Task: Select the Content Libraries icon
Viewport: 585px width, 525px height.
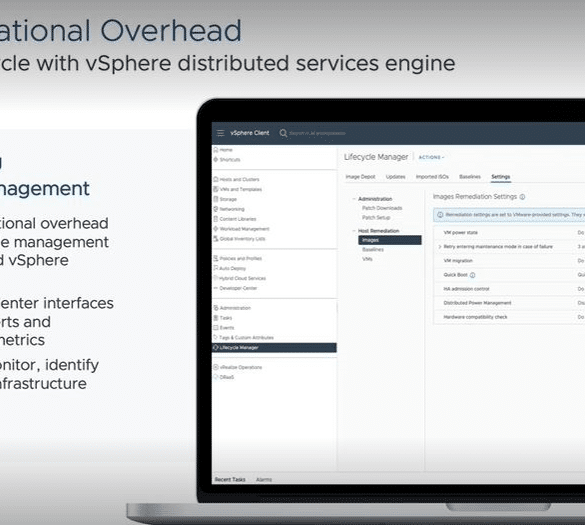Action: [x=216, y=219]
